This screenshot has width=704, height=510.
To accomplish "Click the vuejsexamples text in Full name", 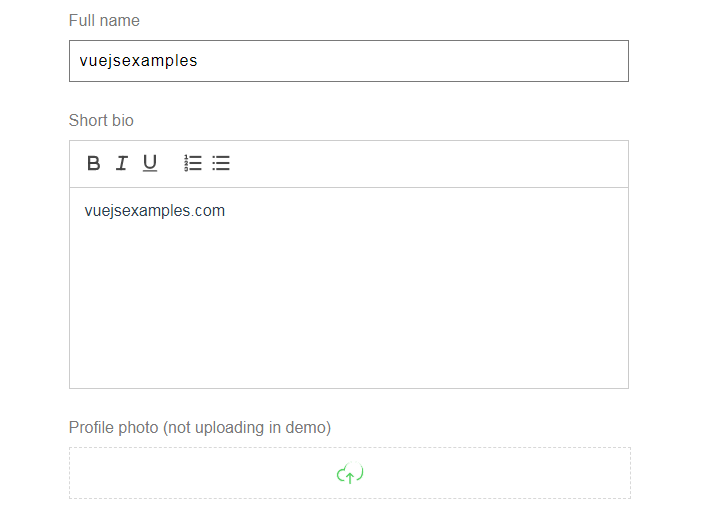I will click(139, 61).
